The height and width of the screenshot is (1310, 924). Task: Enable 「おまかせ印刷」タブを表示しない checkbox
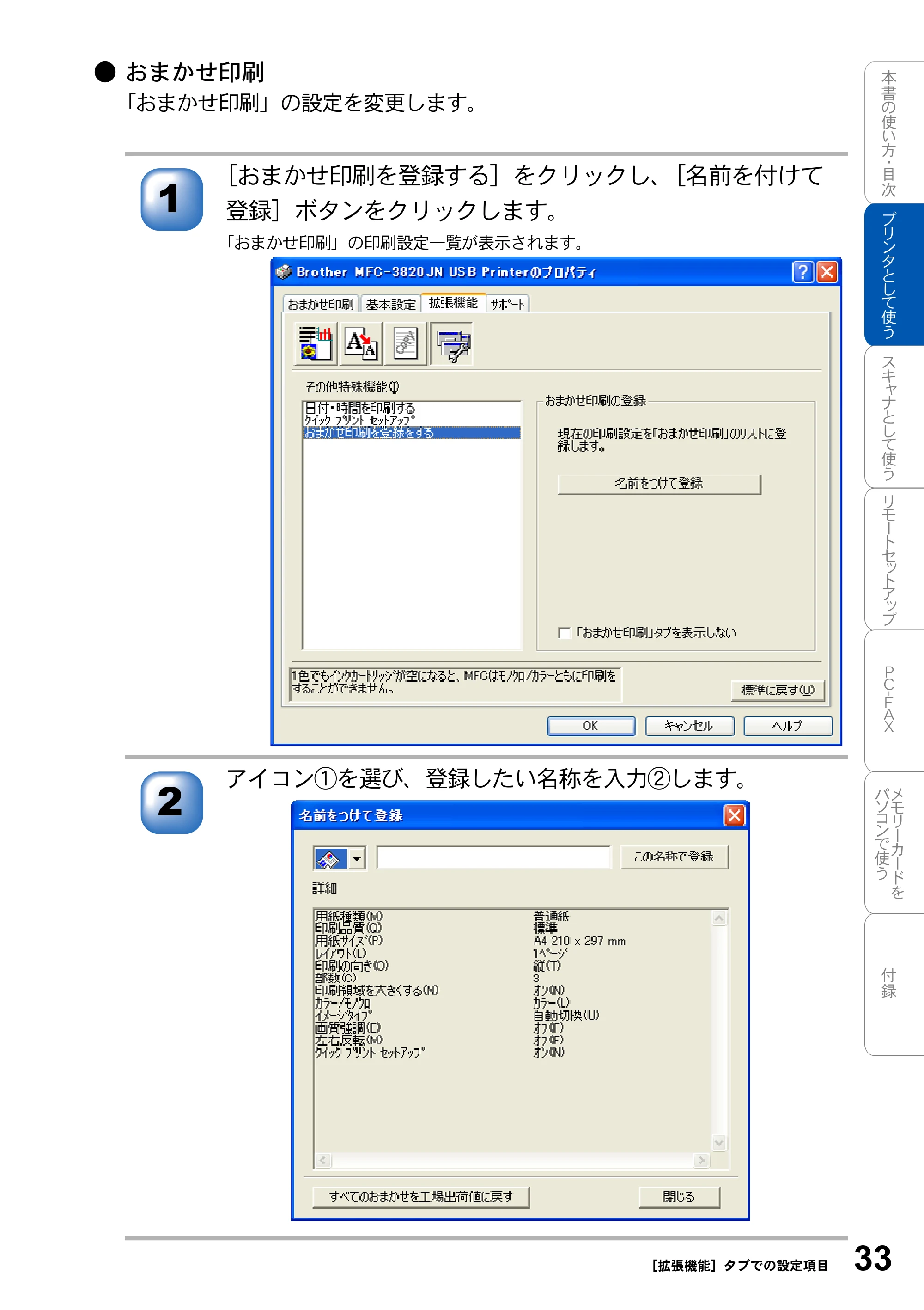coord(564,633)
